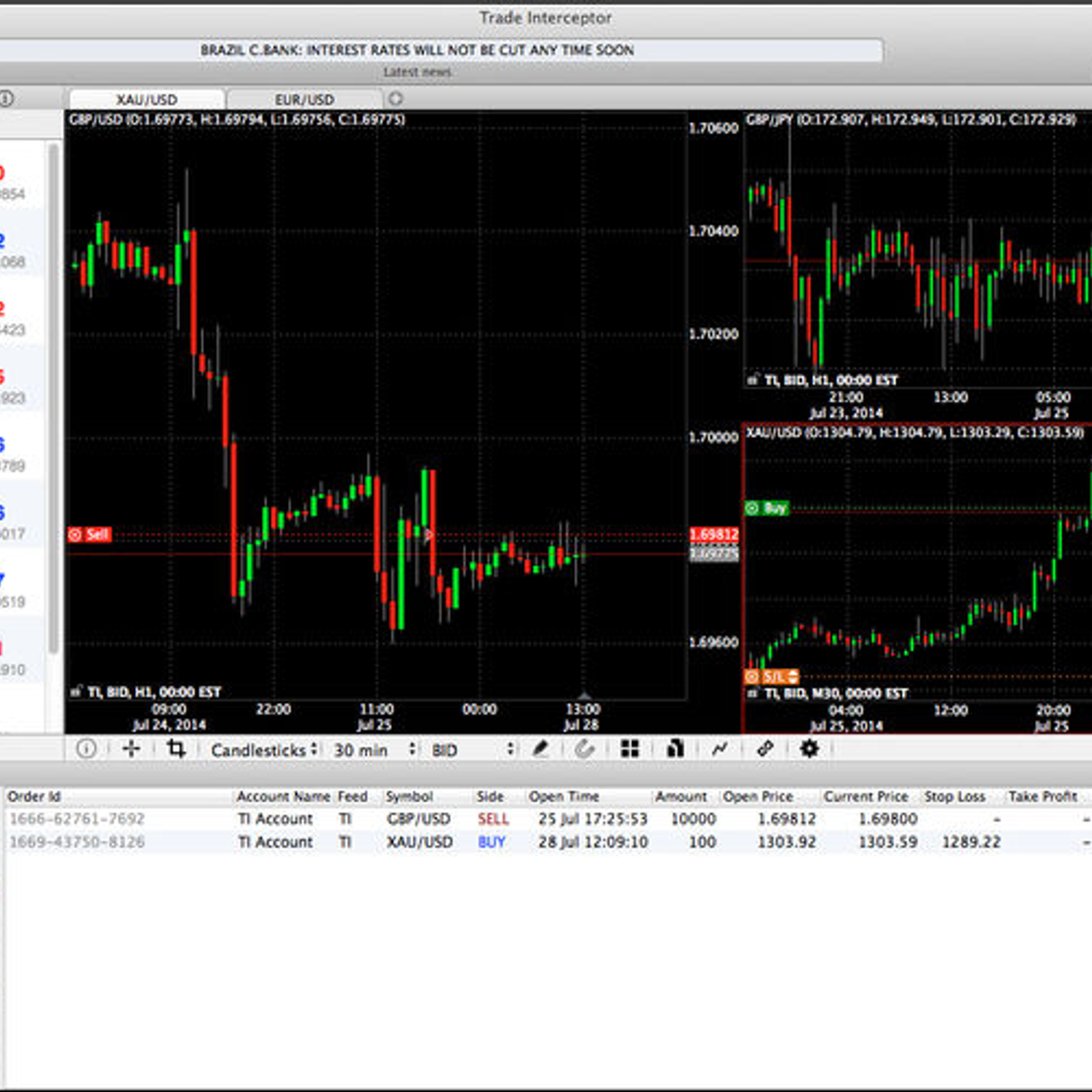
Task: Click the info icon in chart toolbar
Action: 86,749
